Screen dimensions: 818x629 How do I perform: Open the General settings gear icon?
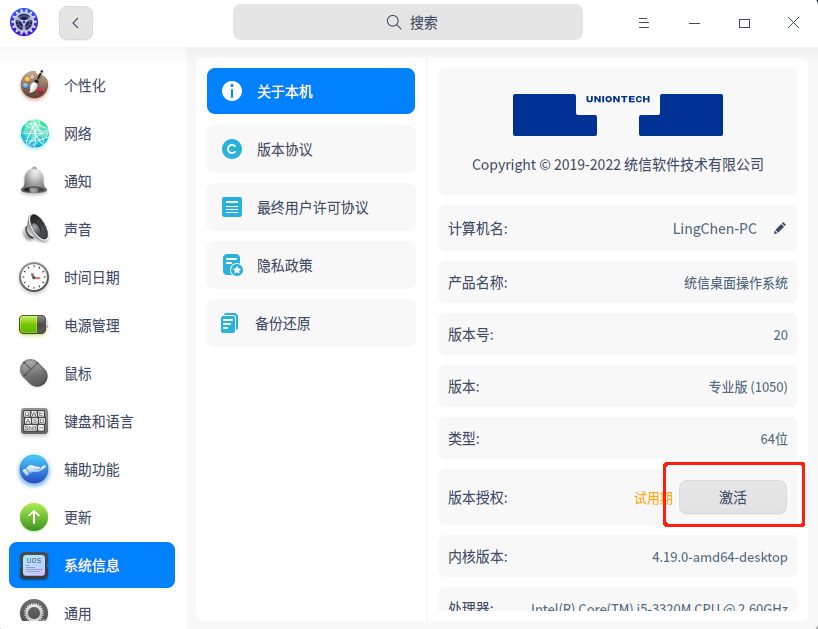tap(34, 611)
